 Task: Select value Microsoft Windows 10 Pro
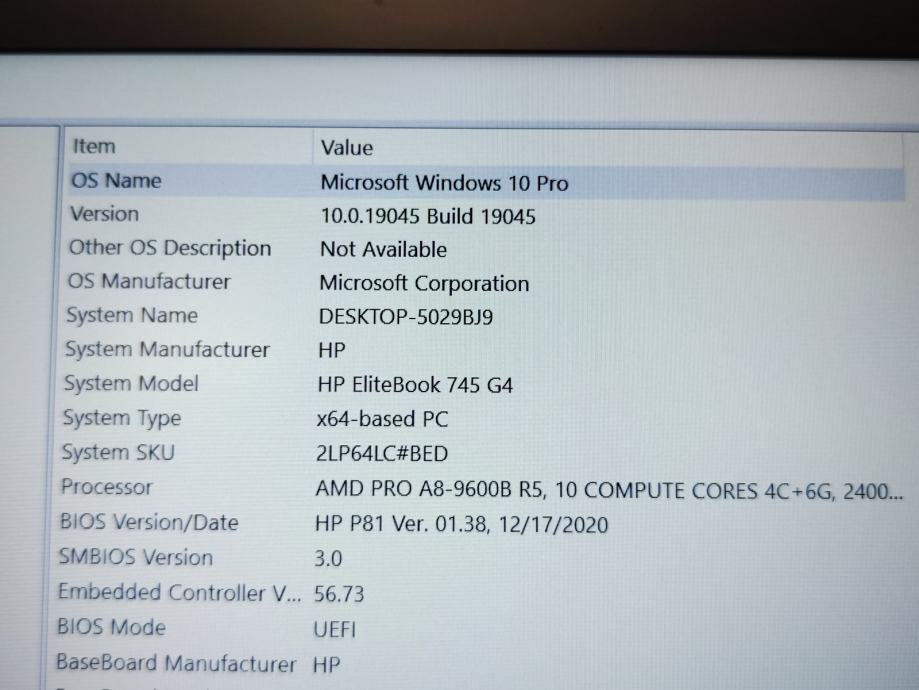tap(444, 183)
